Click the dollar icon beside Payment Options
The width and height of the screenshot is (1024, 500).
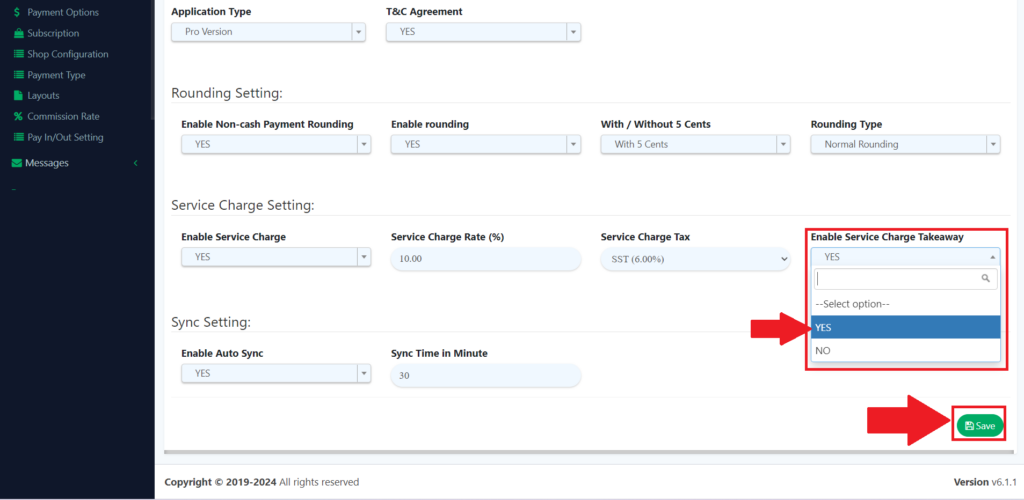17,12
